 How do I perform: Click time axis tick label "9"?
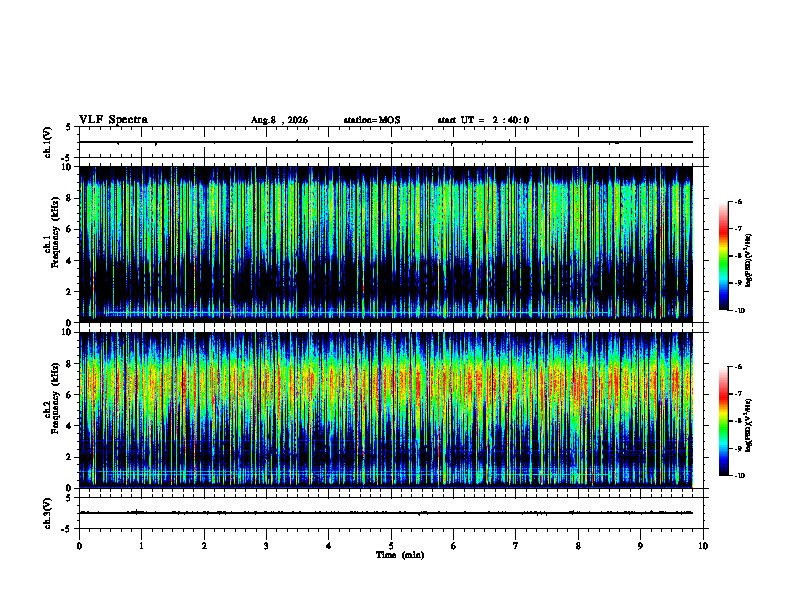[x=640, y=546]
